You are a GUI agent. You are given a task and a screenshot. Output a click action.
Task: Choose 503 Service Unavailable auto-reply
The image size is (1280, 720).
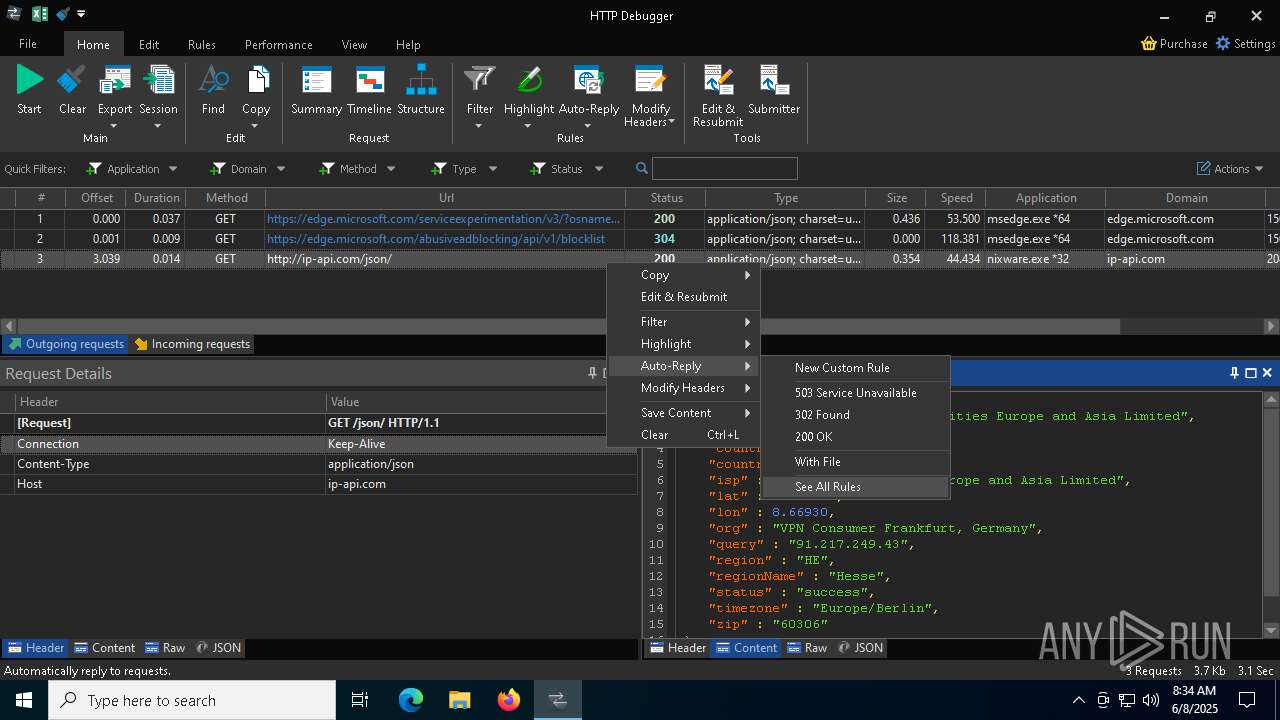click(855, 393)
